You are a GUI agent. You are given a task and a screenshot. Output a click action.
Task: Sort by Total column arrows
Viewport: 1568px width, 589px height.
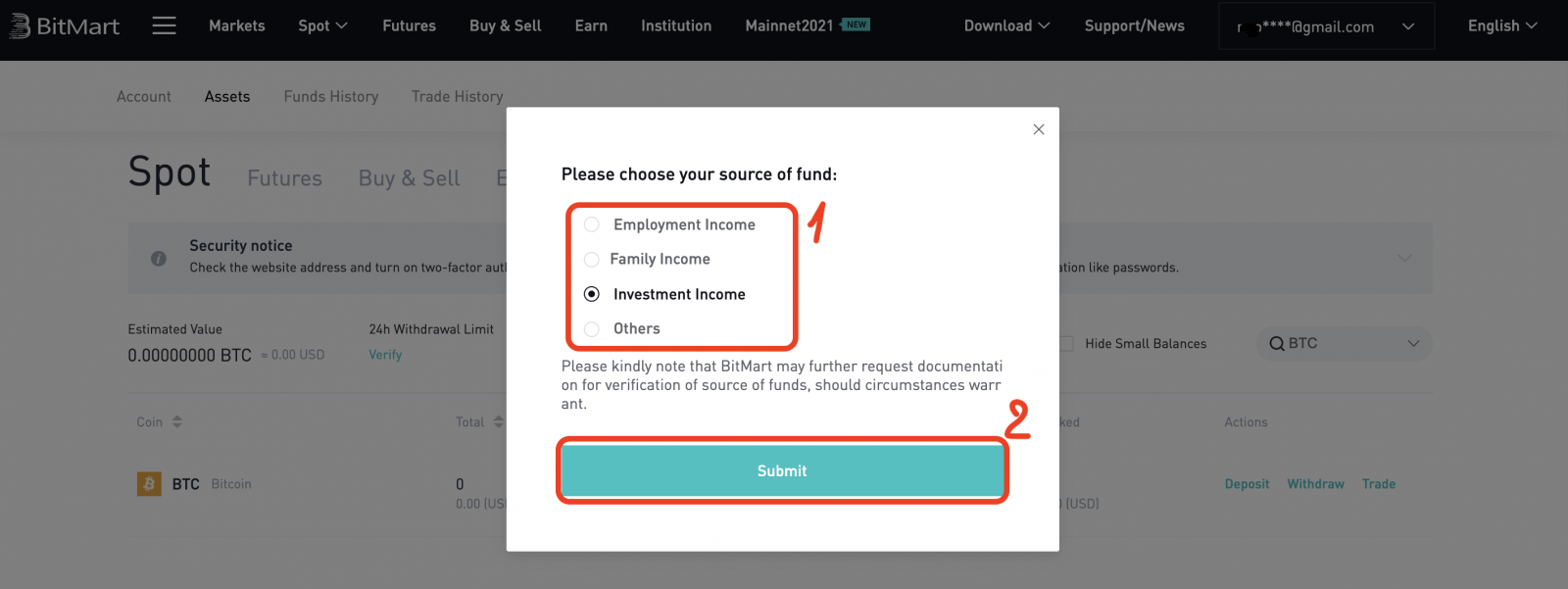(x=498, y=422)
